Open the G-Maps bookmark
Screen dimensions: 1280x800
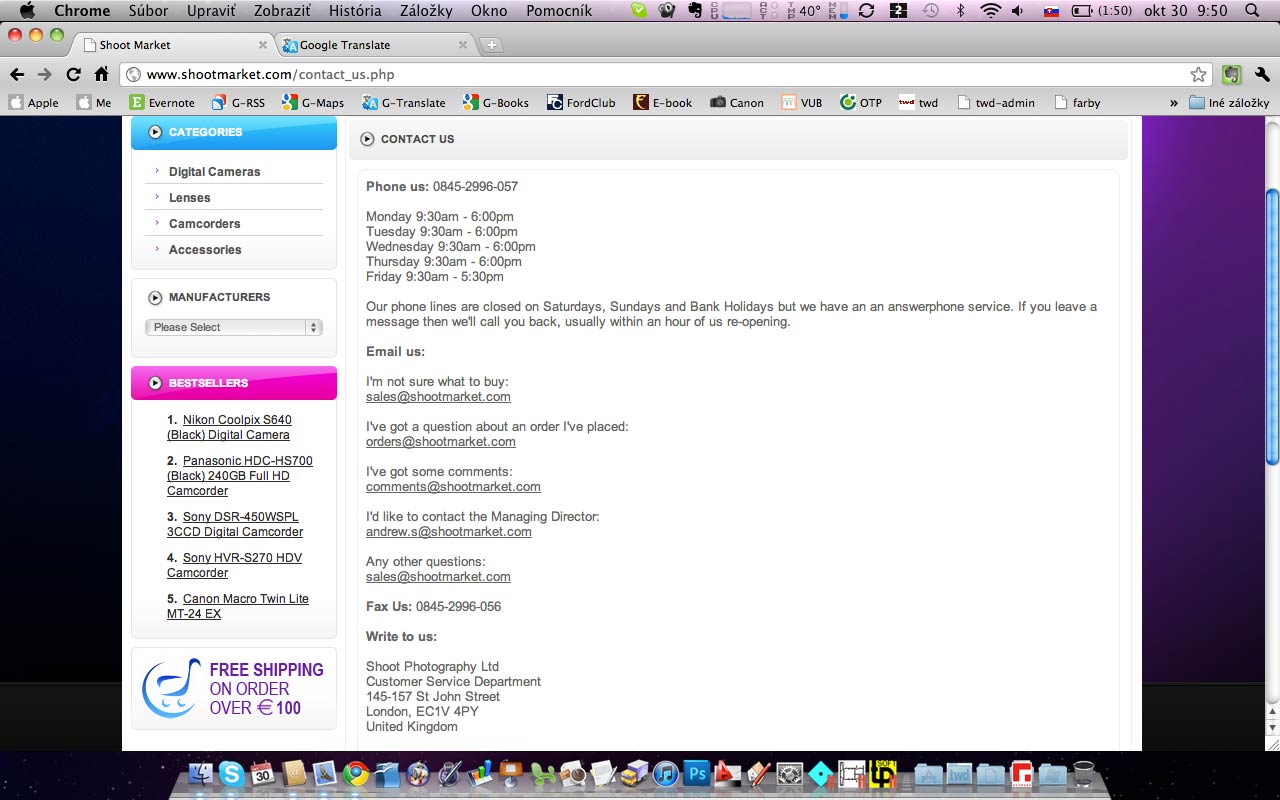tap(313, 103)
